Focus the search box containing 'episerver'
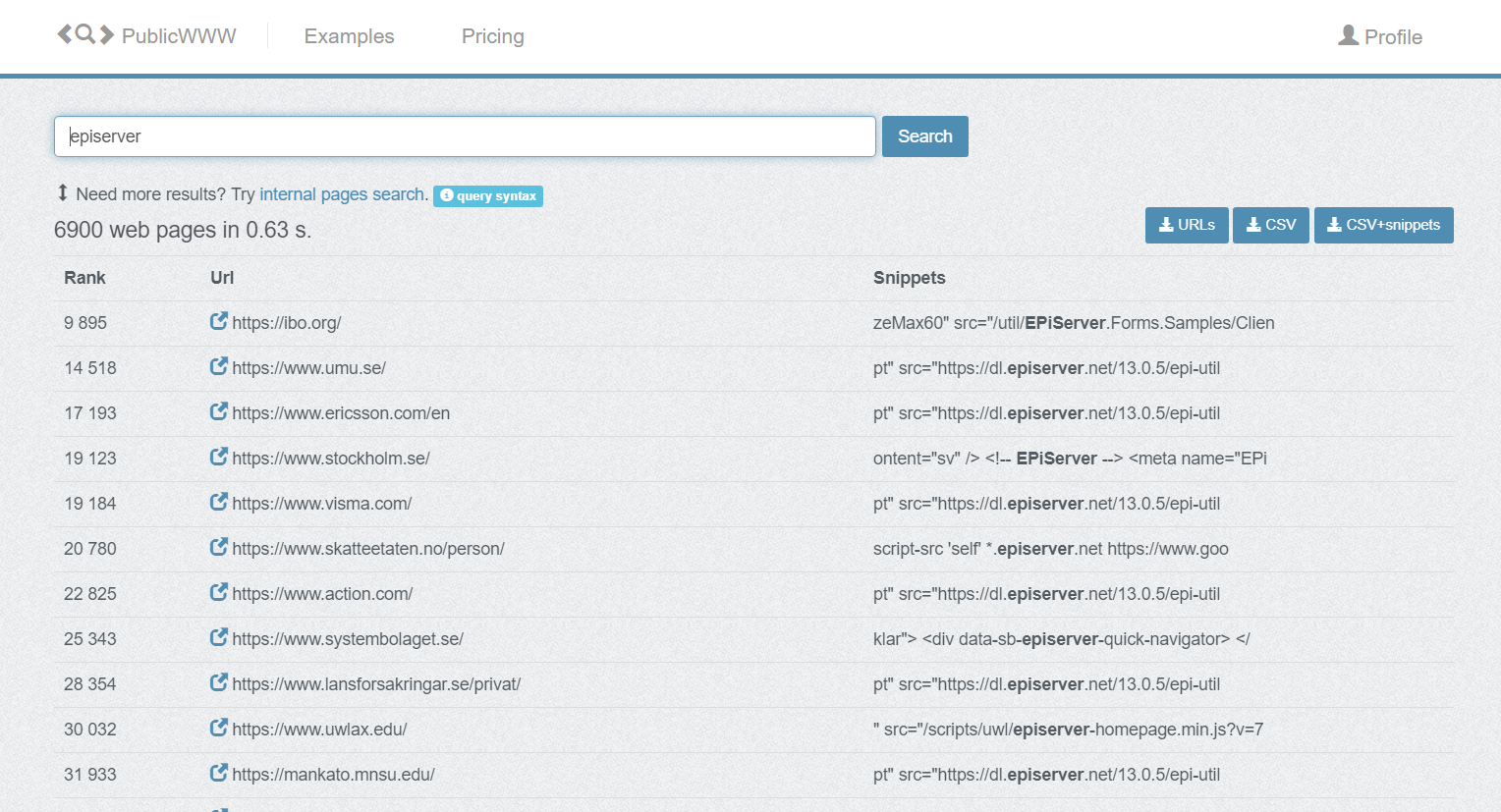1501x812 pixels. pos(465,136)
